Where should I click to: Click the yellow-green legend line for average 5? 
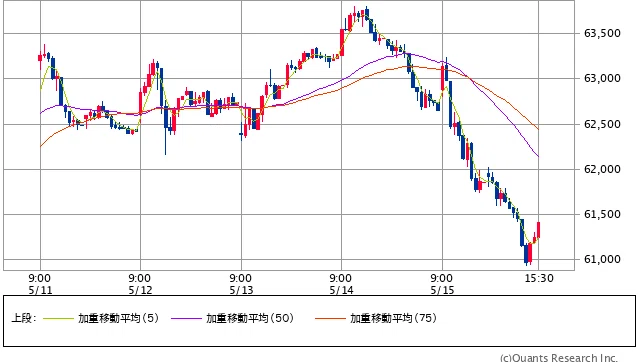tap(59, 318)
